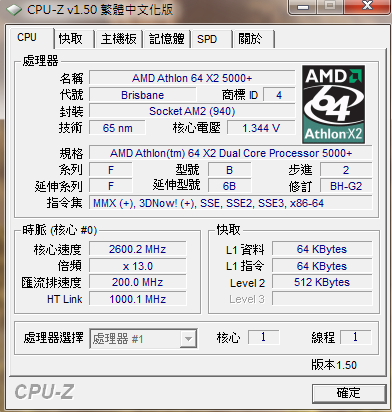The width and height of the screenshot is (392, 412).
Task: Click the specification field Dual Core Processor 5000+
Action: click(x=231, y=153)
